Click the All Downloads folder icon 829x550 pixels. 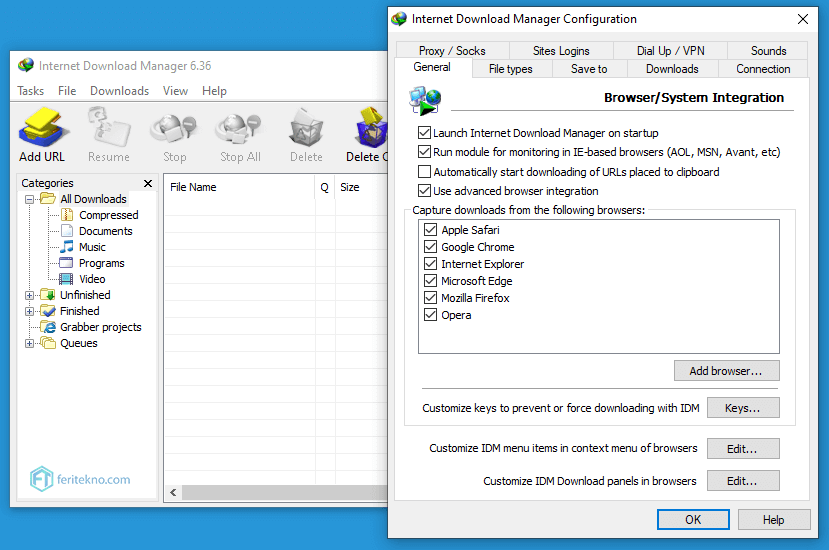48,198
